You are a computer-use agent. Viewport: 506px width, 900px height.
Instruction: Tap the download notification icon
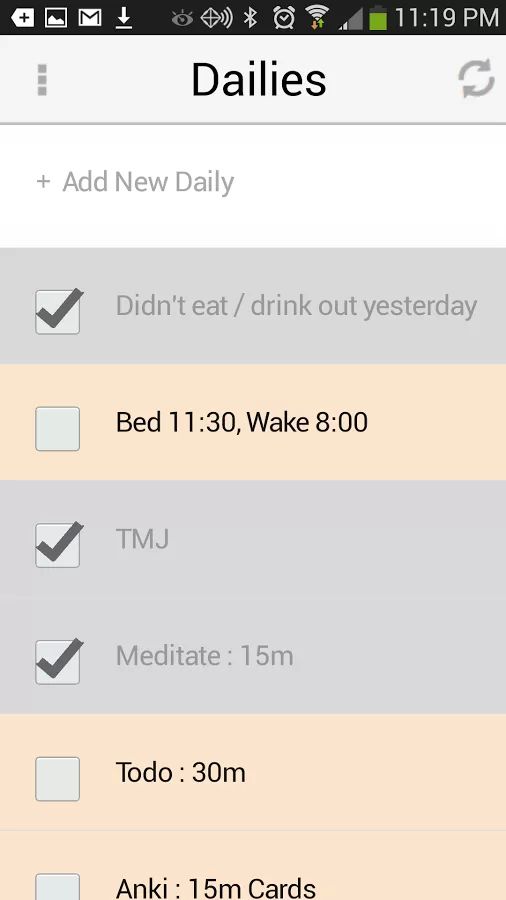(124, 18)
